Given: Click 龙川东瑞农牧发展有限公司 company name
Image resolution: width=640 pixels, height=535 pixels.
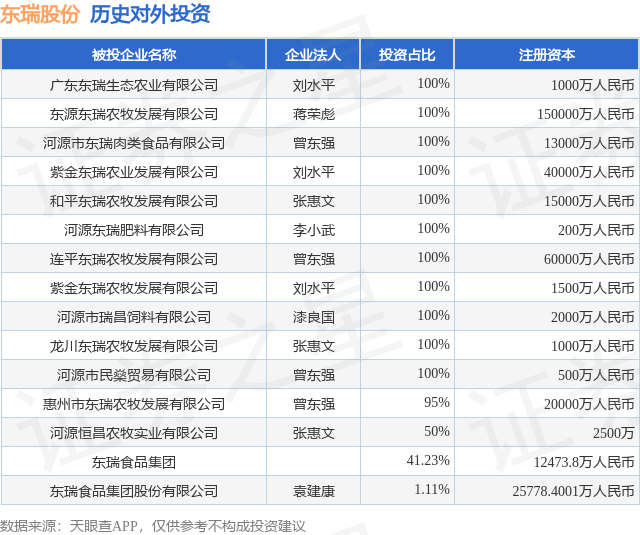Looking at the screenshot, I should [x=134, y=346].
